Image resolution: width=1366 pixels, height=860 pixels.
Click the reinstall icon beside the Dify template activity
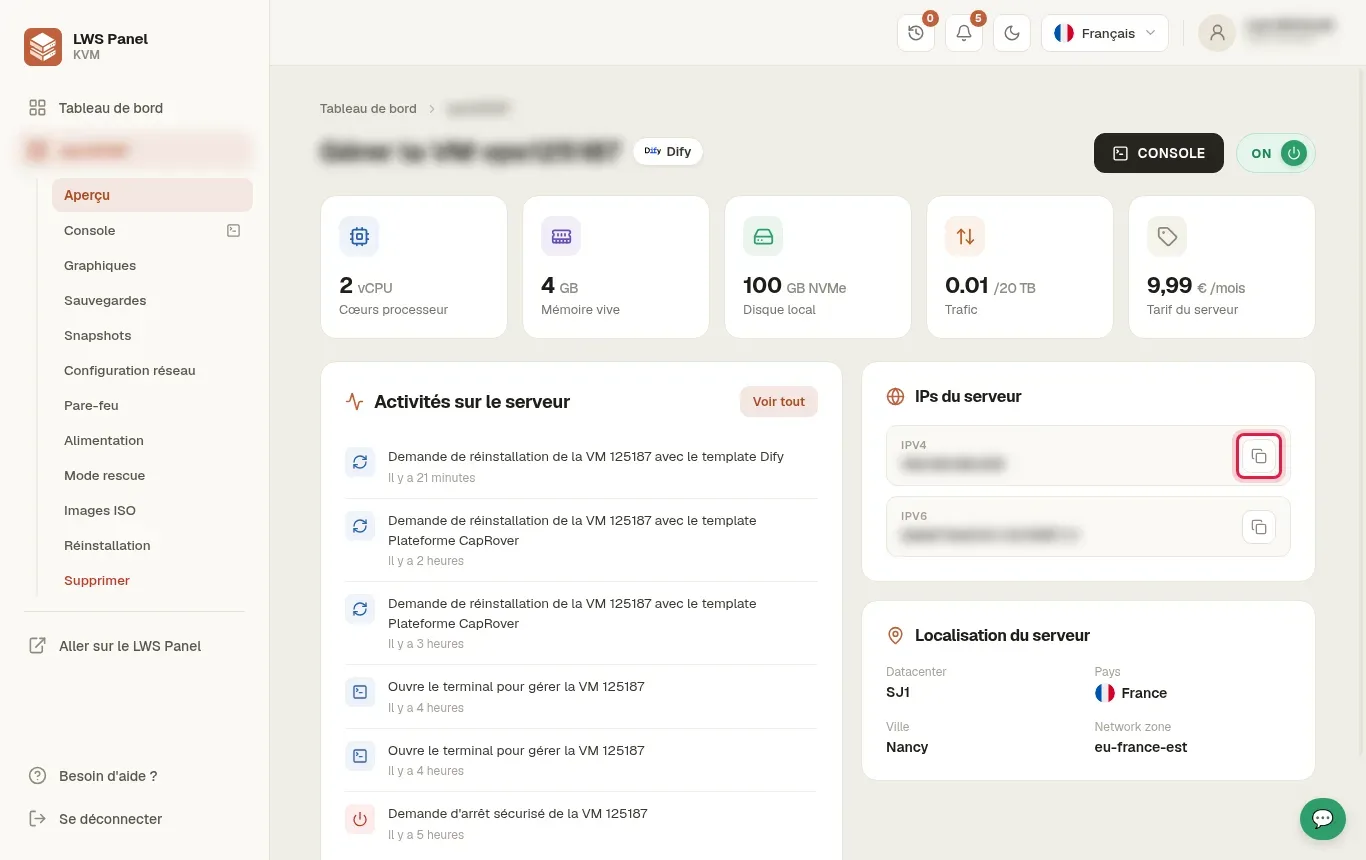[360, 462]
